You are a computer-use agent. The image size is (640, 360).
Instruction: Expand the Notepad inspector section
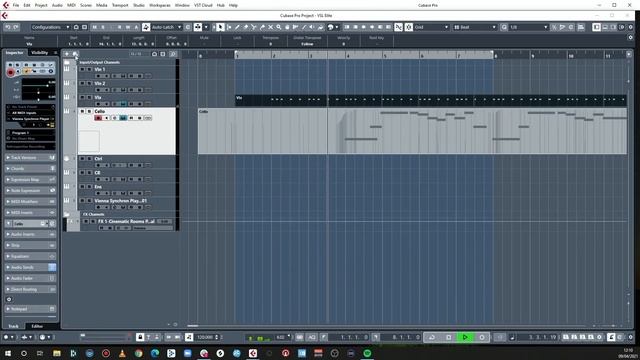31,309
